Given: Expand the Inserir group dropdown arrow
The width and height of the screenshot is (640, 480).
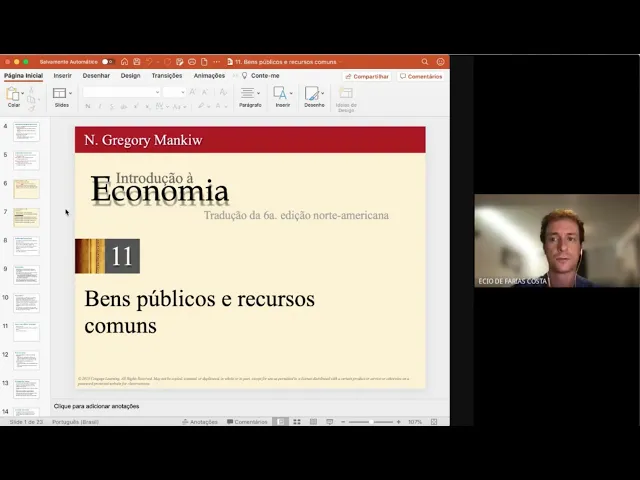Looking at the screenshot, I should [291, 93].
